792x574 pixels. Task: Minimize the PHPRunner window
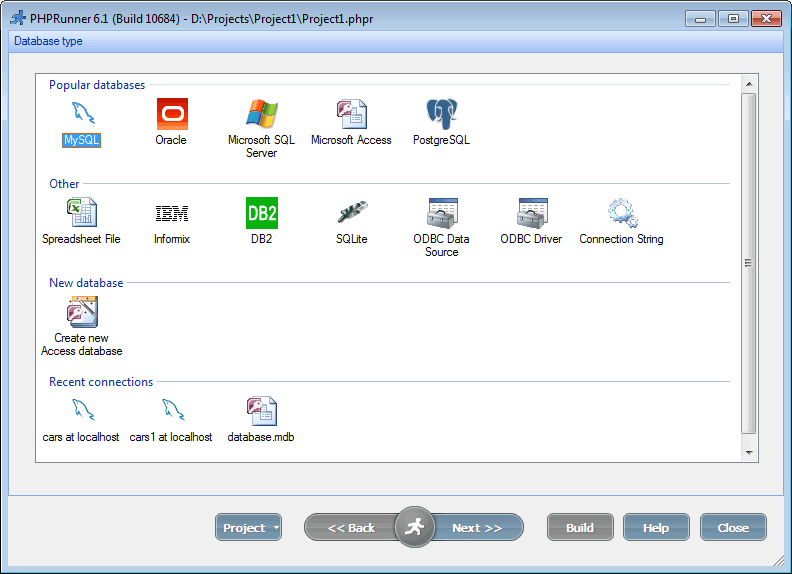click(701, 19)
